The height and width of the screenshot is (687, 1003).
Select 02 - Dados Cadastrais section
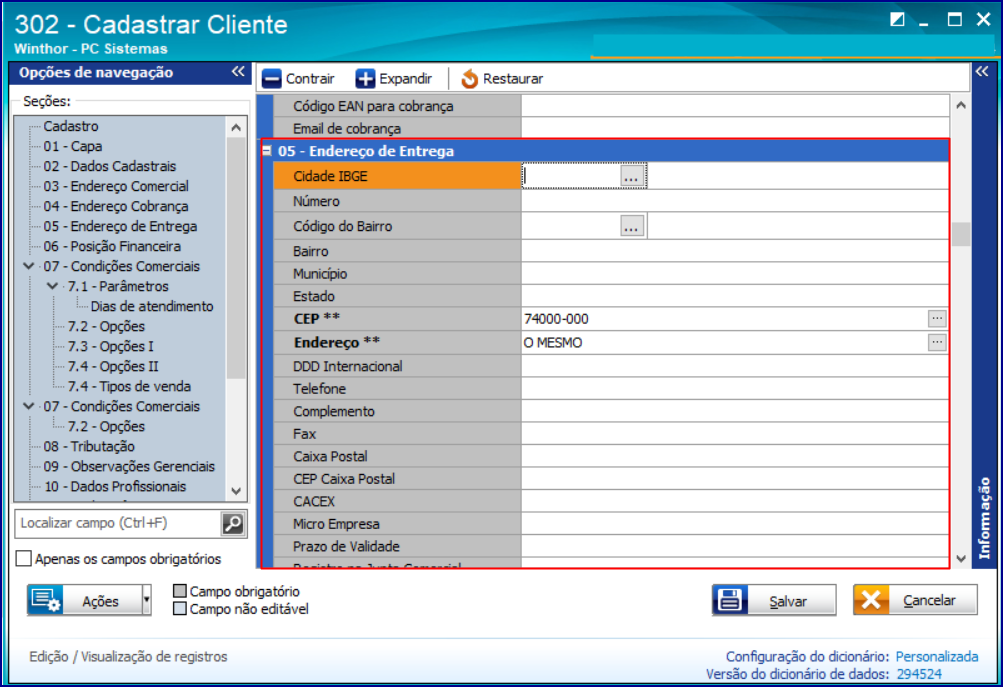tap(109, 166)
